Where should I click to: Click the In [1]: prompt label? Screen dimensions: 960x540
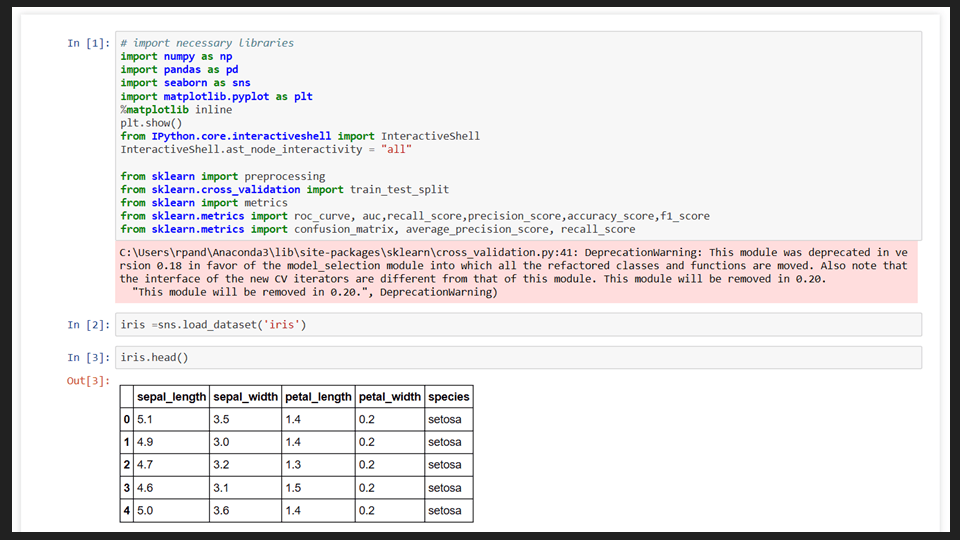pyautogui.click(x=89, y=43)
